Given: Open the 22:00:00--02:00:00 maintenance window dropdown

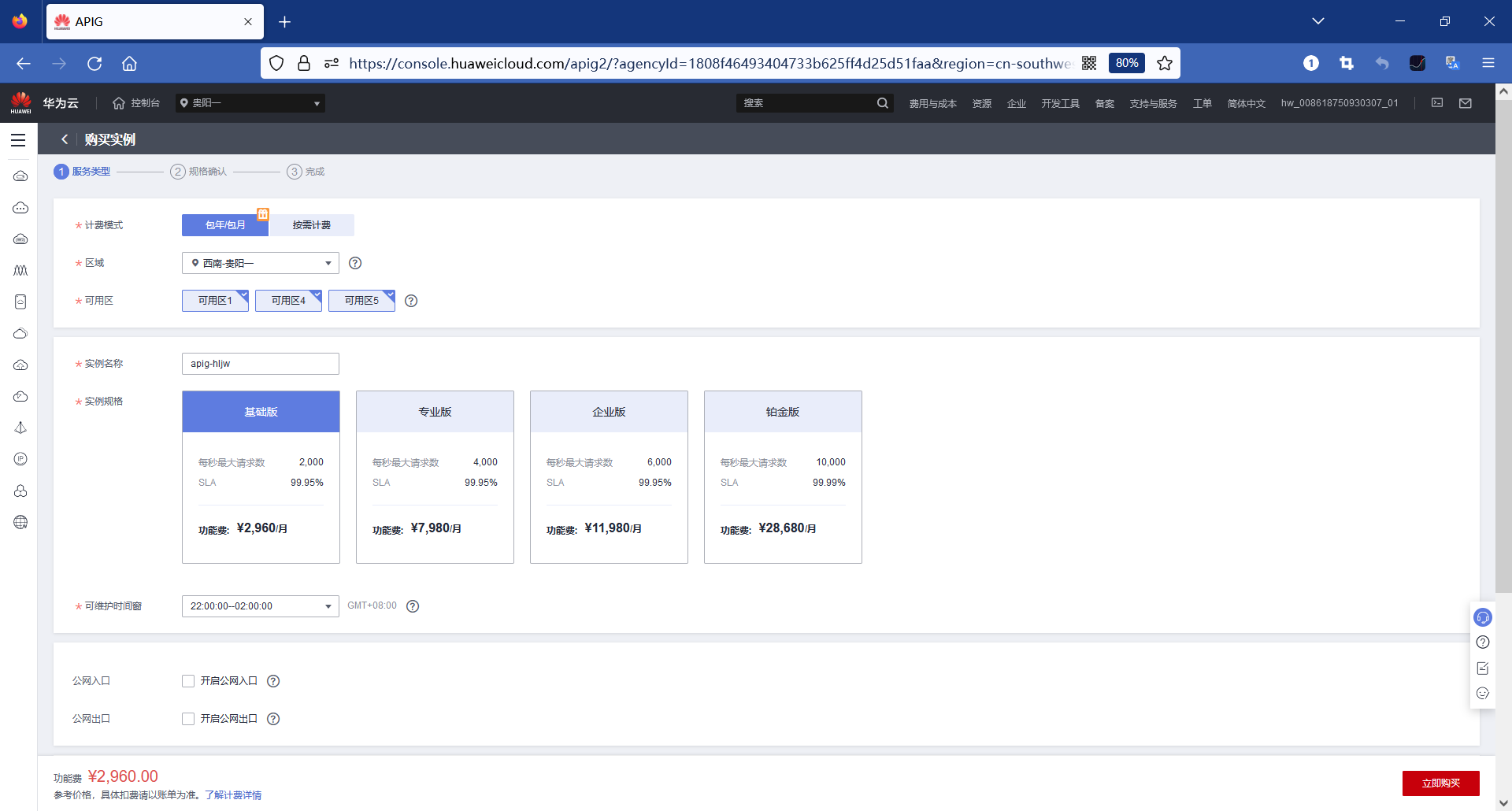Looking at the screenshot, I should (261, 606).
